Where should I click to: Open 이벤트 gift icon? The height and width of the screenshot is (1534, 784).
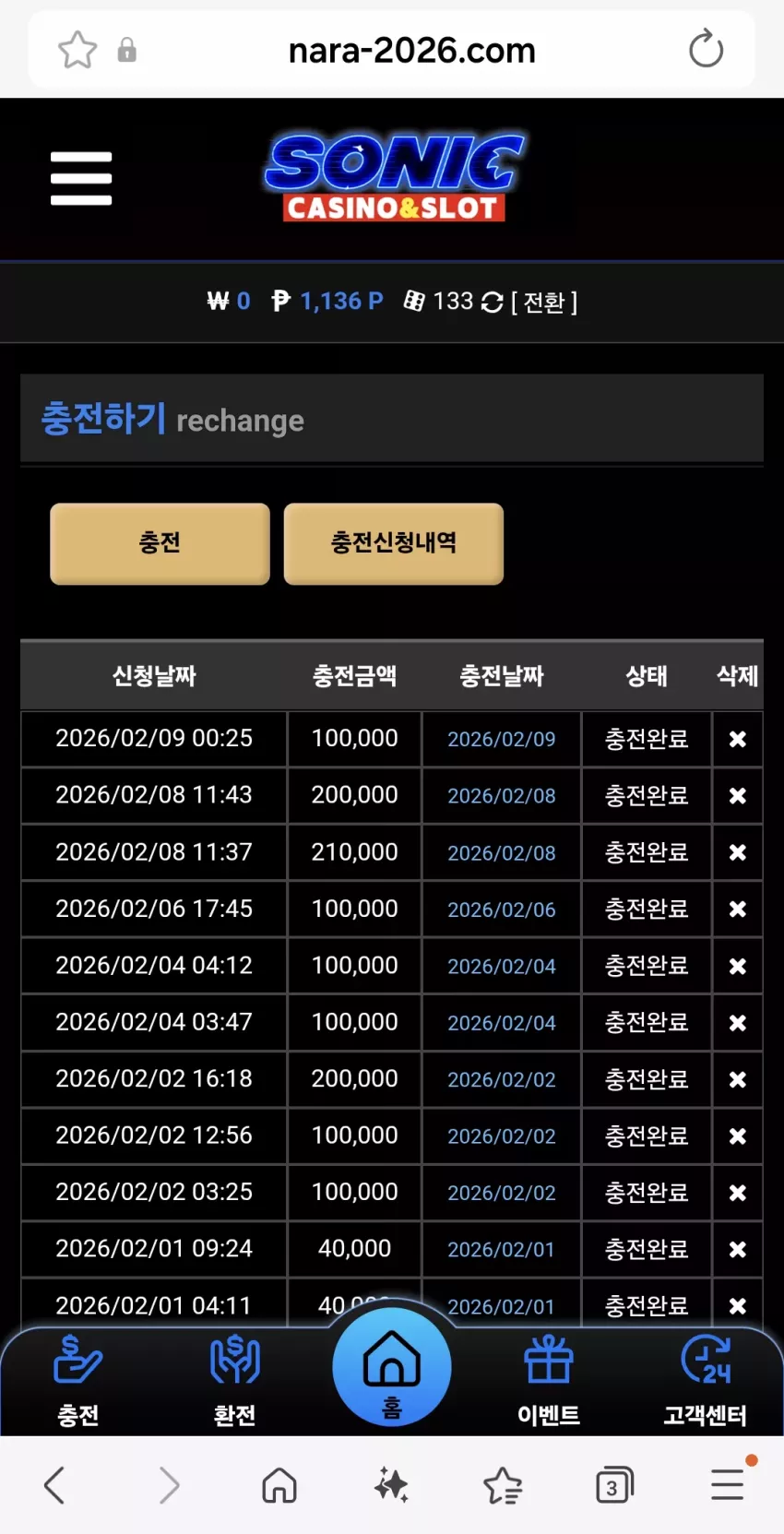549,1380
